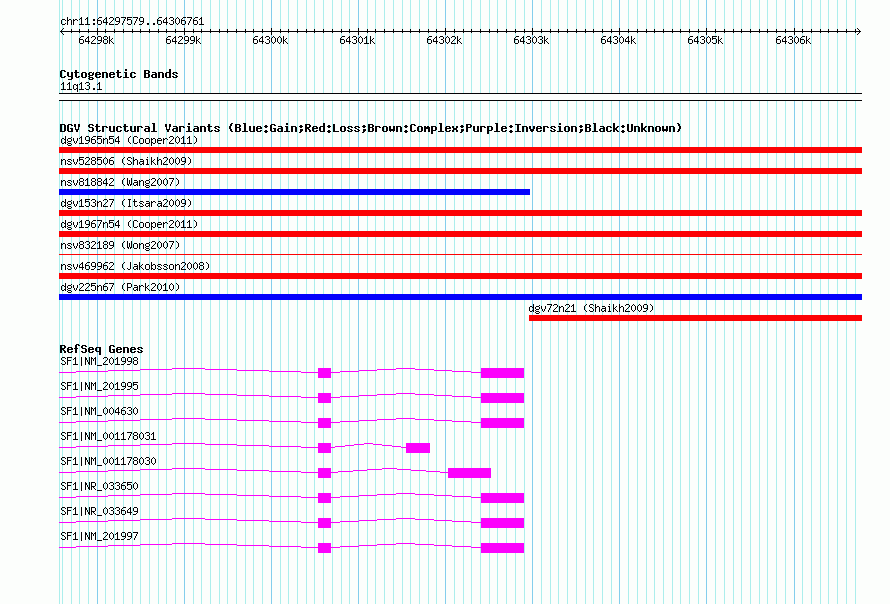The width and height of the screenshot is (890, 604).
Task: Click the chr11:64297579..64306761 coordinate text
Action: [132, 22]
